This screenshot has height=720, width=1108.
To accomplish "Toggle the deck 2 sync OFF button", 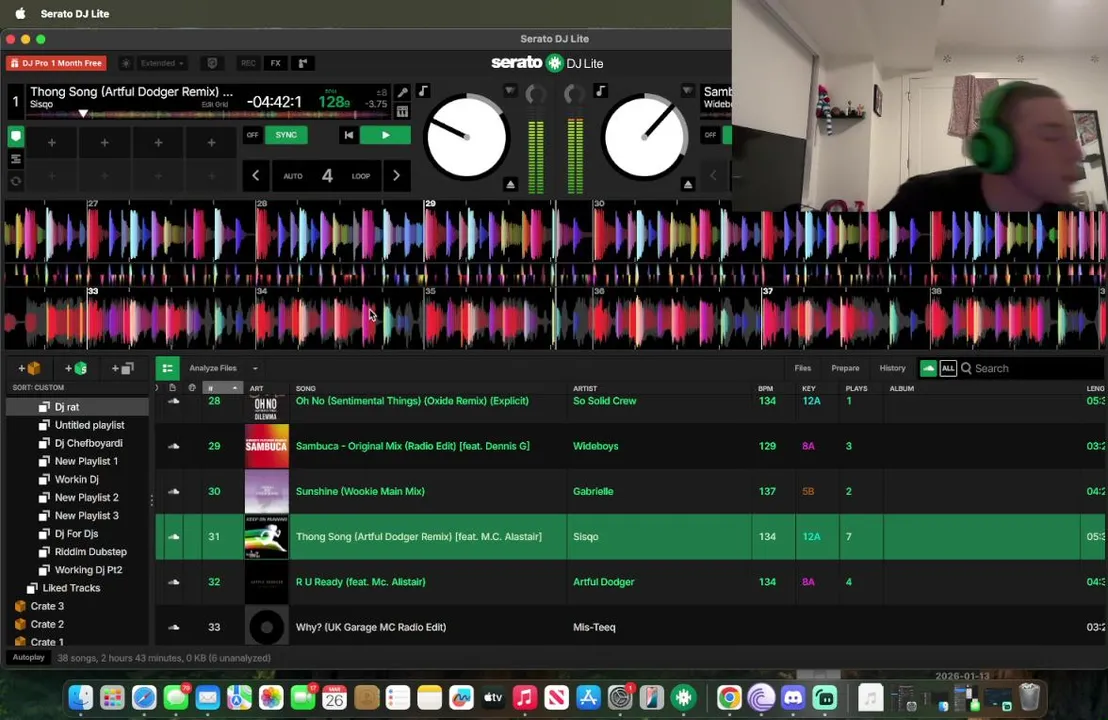I will pyautogui.click(x=710, y=135).
